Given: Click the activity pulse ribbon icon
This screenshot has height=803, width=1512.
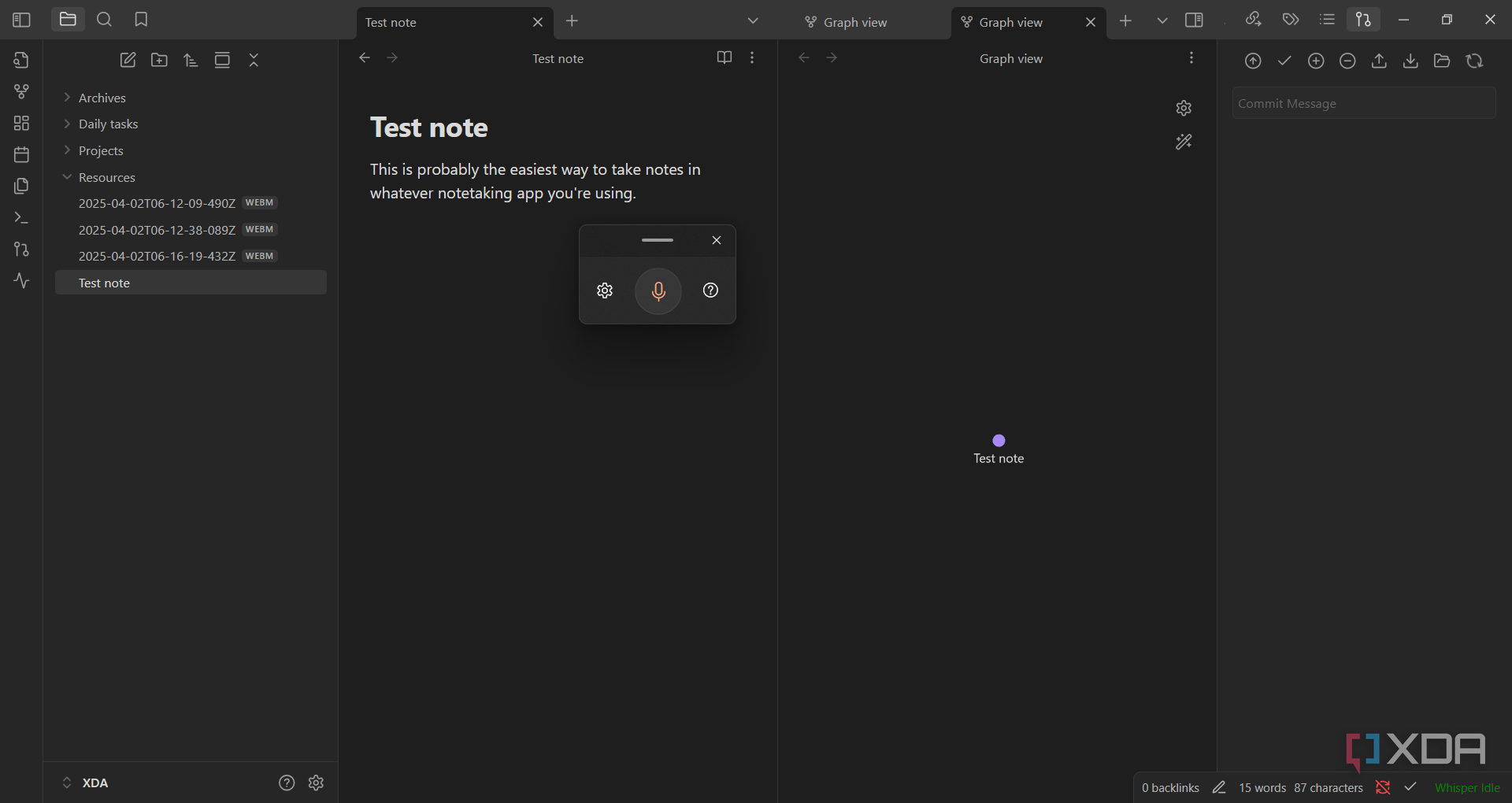Looking at the screenshot, I should [x=21, y=281].
